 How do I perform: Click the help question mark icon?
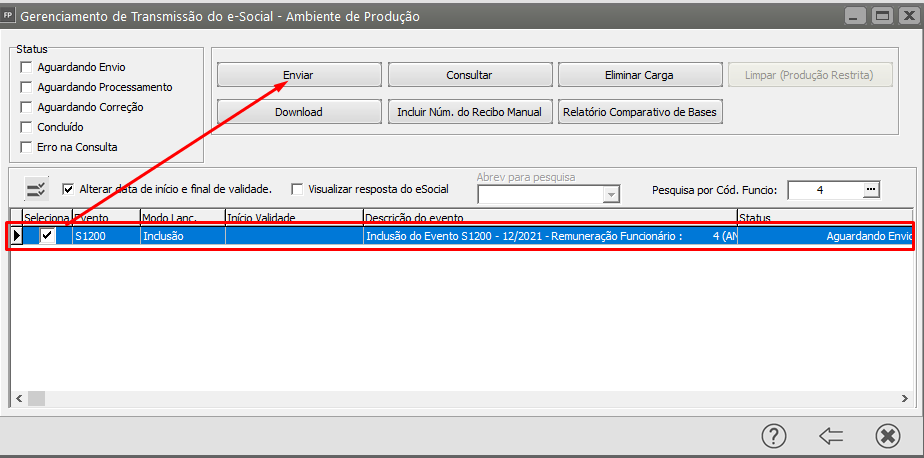(774, 435)
